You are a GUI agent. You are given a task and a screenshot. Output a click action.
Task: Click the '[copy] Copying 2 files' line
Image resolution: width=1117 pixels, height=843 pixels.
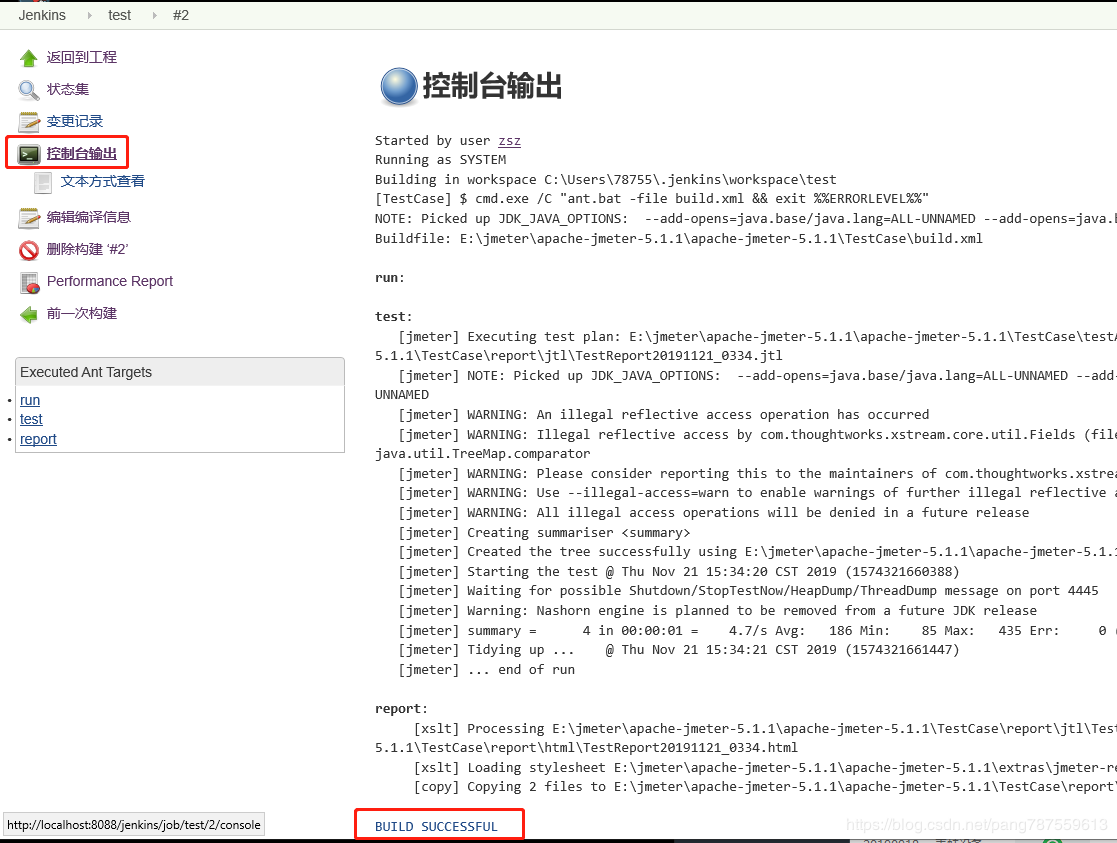pos(765,787)
